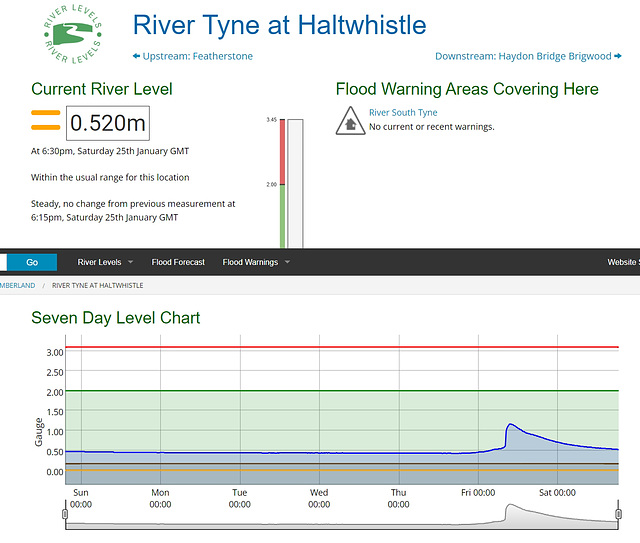Click the chart range navigator overview
The image size is (640, 543).
(x=342, y=515)
